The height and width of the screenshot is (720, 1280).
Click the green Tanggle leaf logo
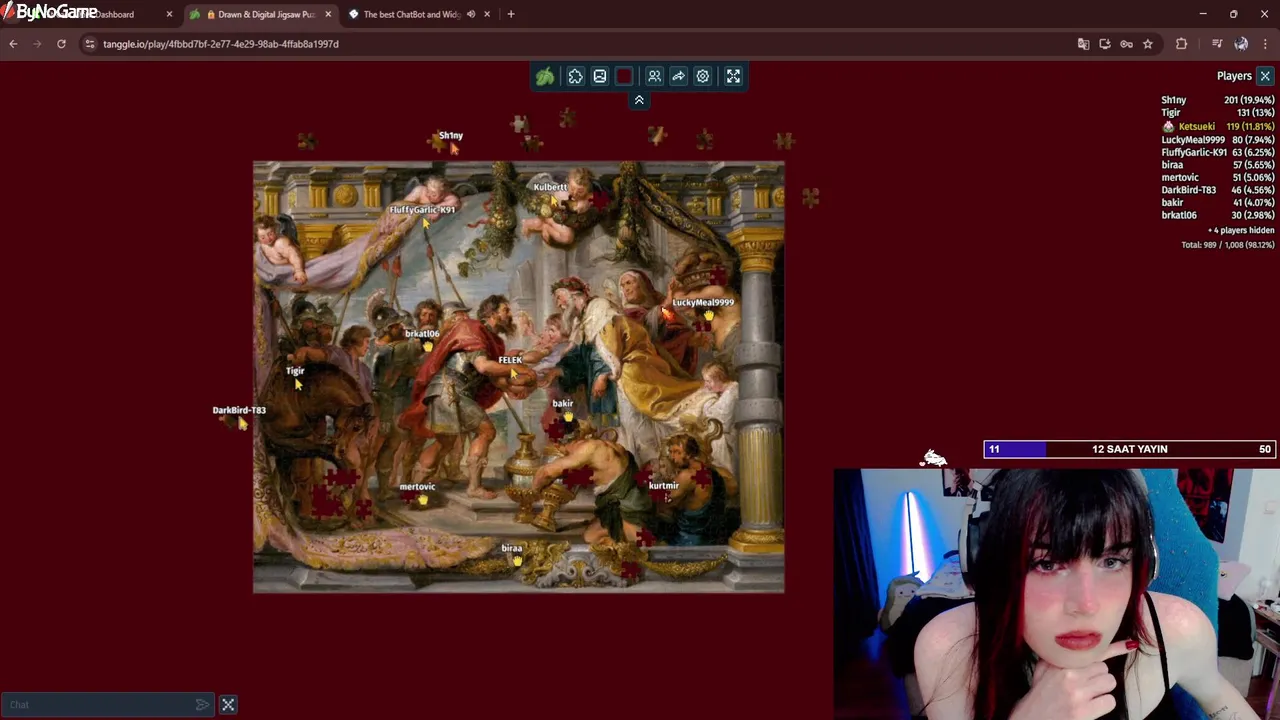pos(545,76)
